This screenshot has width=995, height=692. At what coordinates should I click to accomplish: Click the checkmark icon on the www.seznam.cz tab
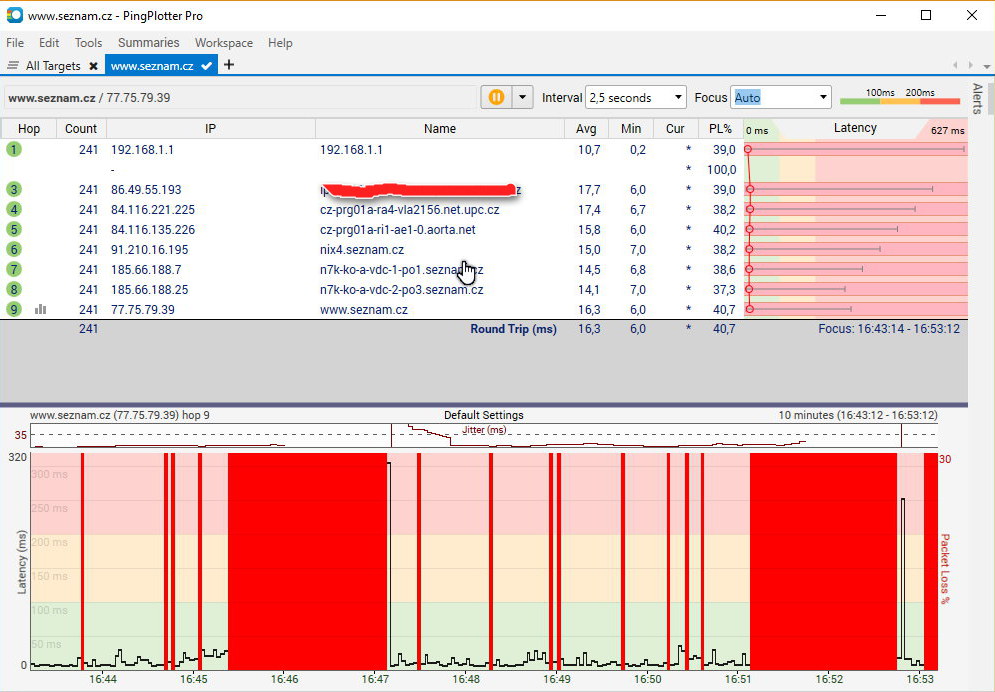click(x=206, y=66)
